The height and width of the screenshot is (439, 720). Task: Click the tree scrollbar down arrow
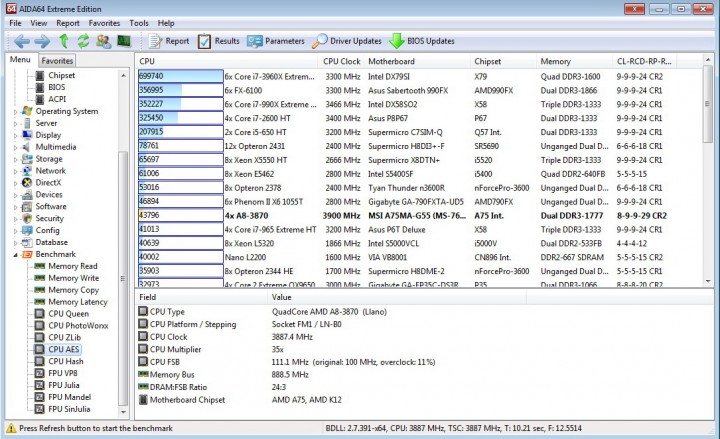point(123,412)
